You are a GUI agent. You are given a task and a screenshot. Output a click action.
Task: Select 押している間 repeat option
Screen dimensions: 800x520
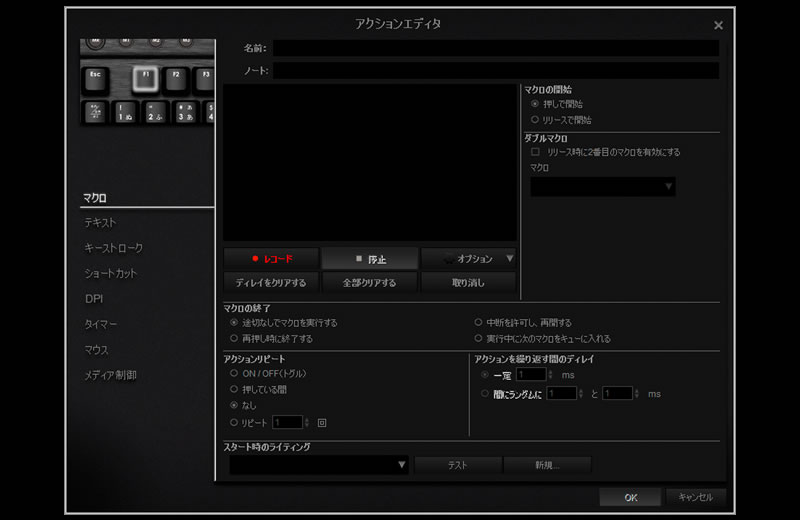point(234,389)
